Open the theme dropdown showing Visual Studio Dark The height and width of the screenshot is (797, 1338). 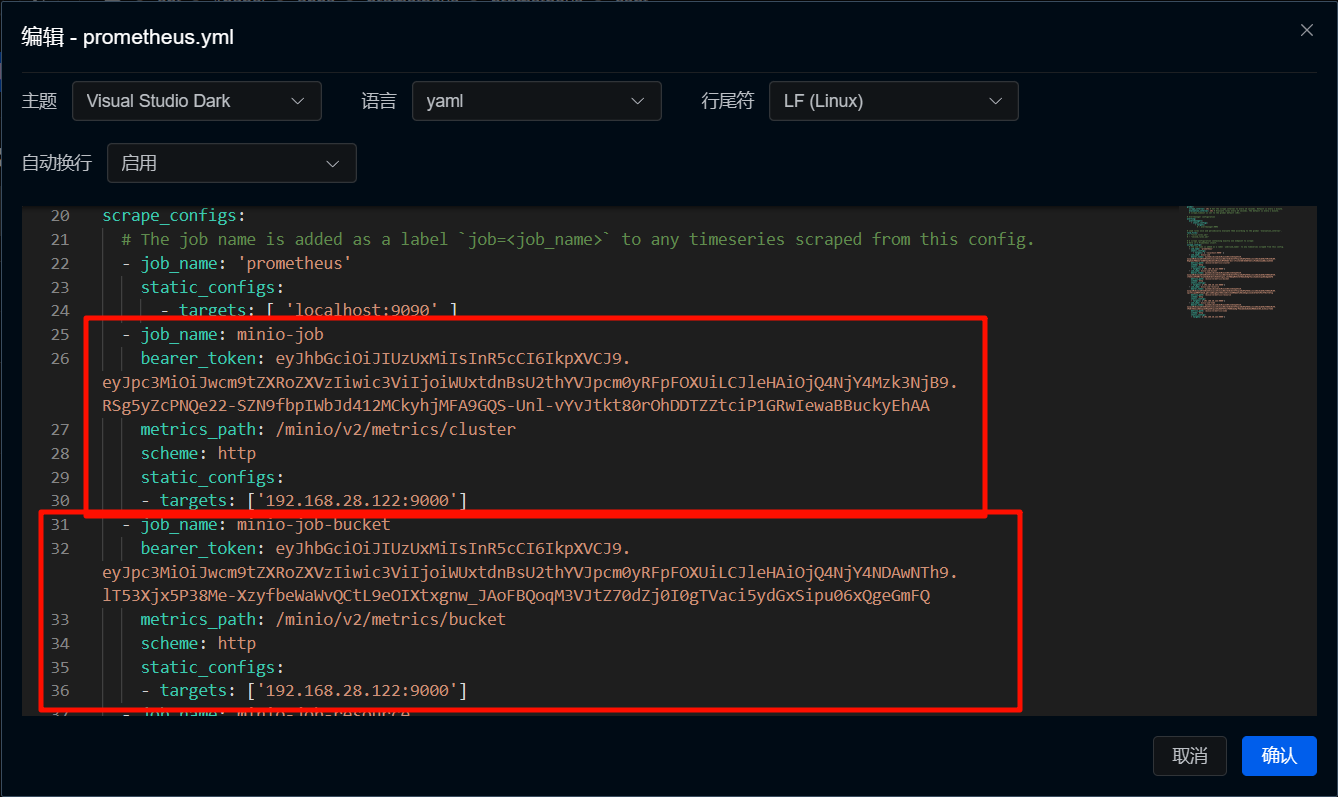pyautogui.click(x=197, y=101)
